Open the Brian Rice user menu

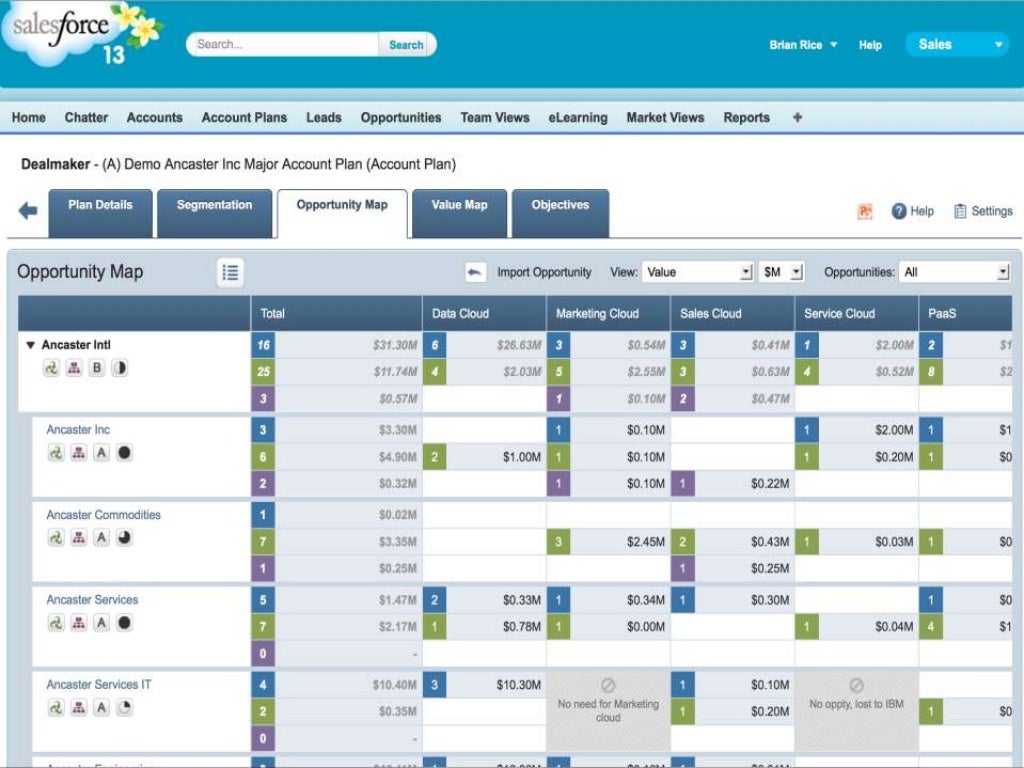click(x=803, y=45)
